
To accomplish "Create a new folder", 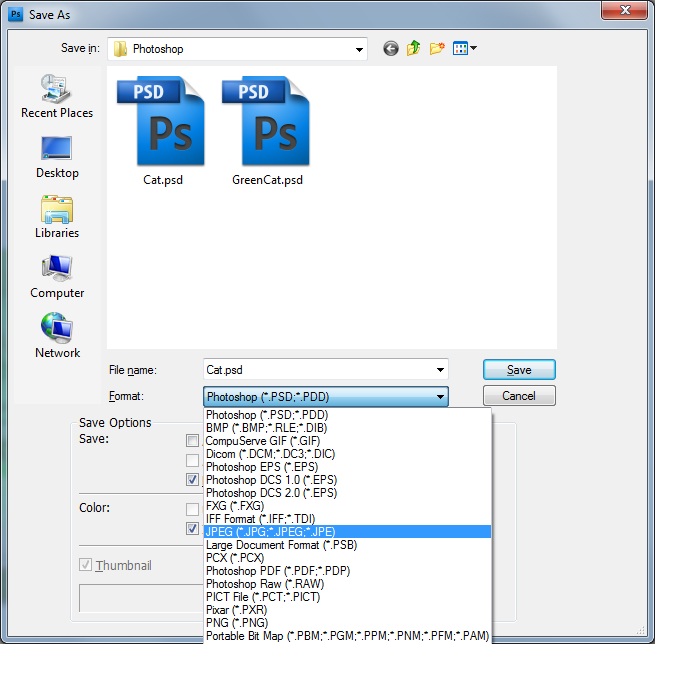I will point(437,48).
